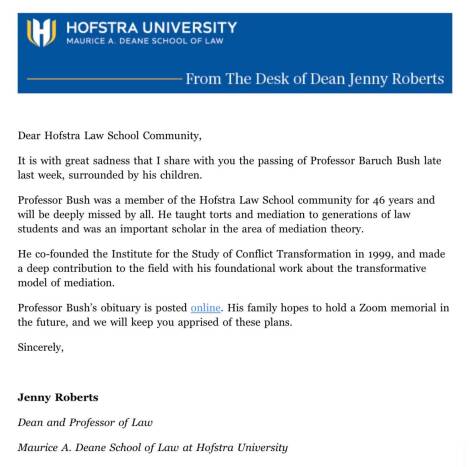Click the italic 'Dean and Professor of Law' title
Screen dimensions: 470x467
85,422
